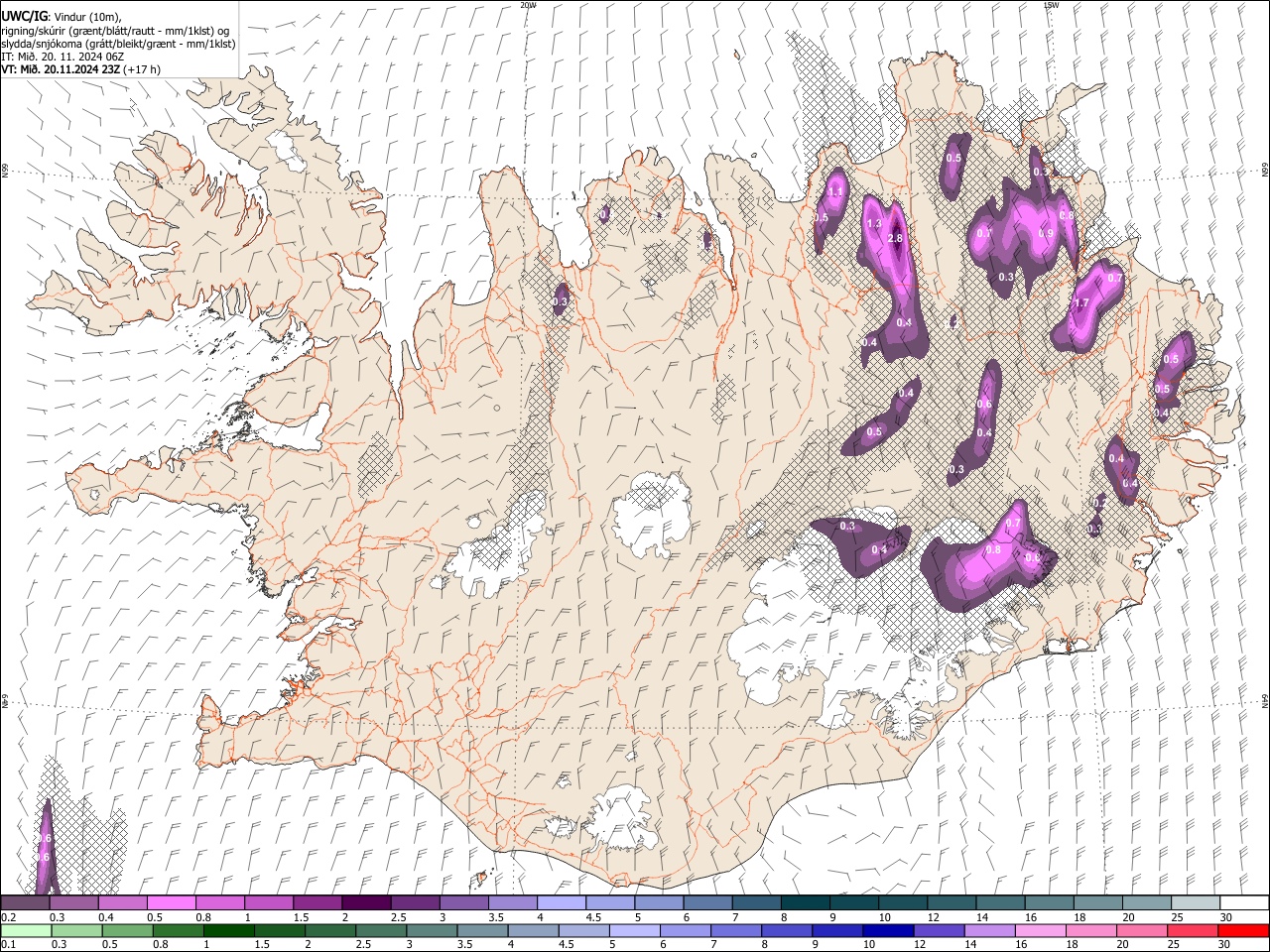Click the pale grey snow swatch between 25 and 30
This screenshot has height=952, width=1270.
[x=1195, y=902]
